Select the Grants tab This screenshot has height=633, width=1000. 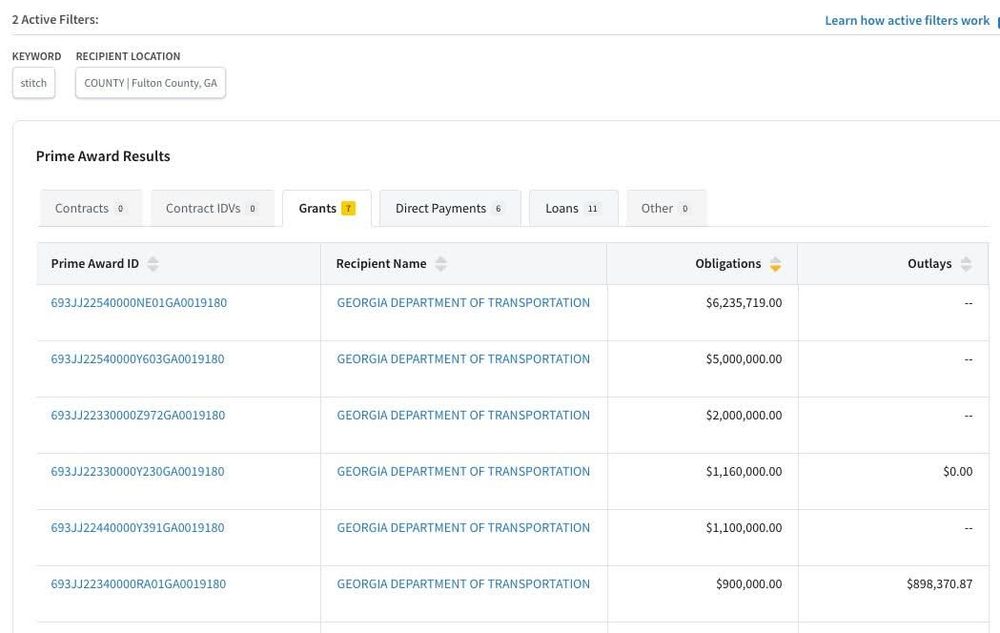[x=327, y=208]
